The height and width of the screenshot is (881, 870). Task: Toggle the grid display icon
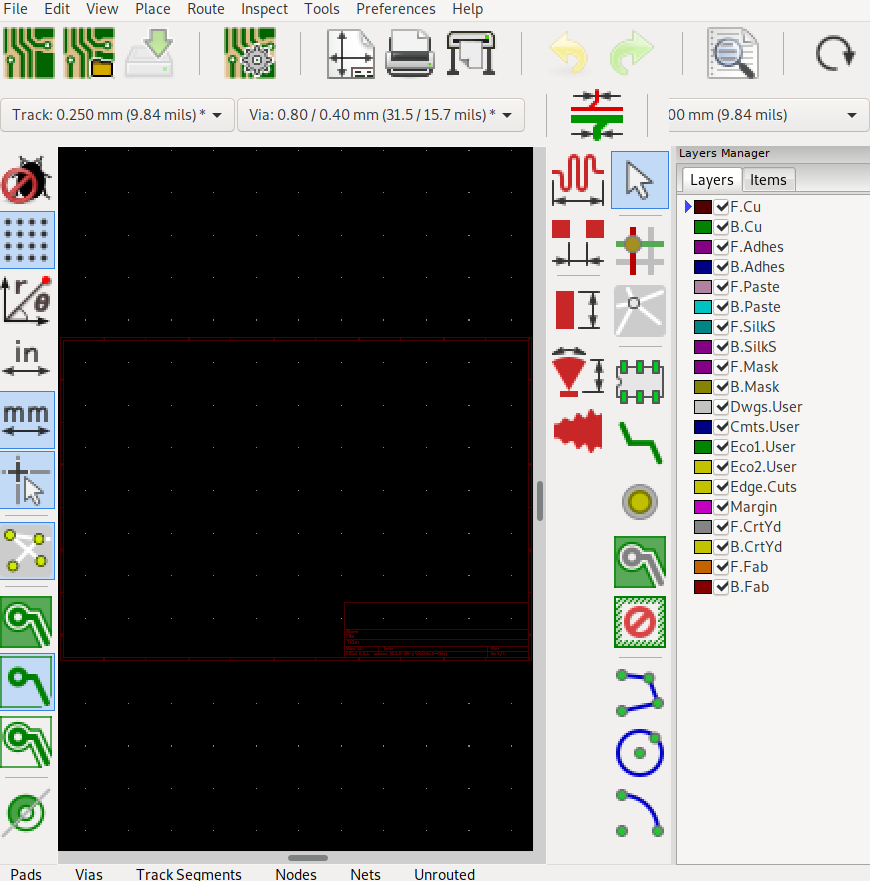[27, 239]
